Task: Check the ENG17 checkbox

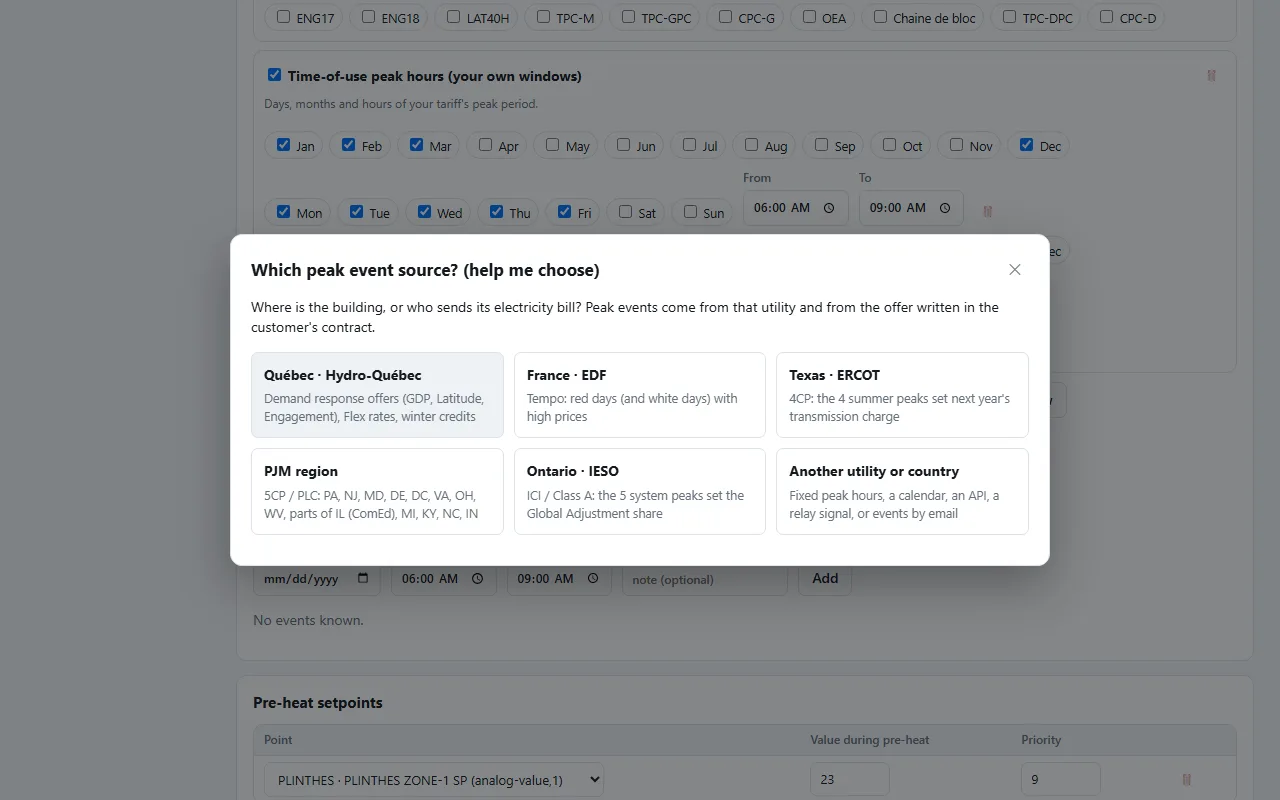Action: tap(284, 17)
